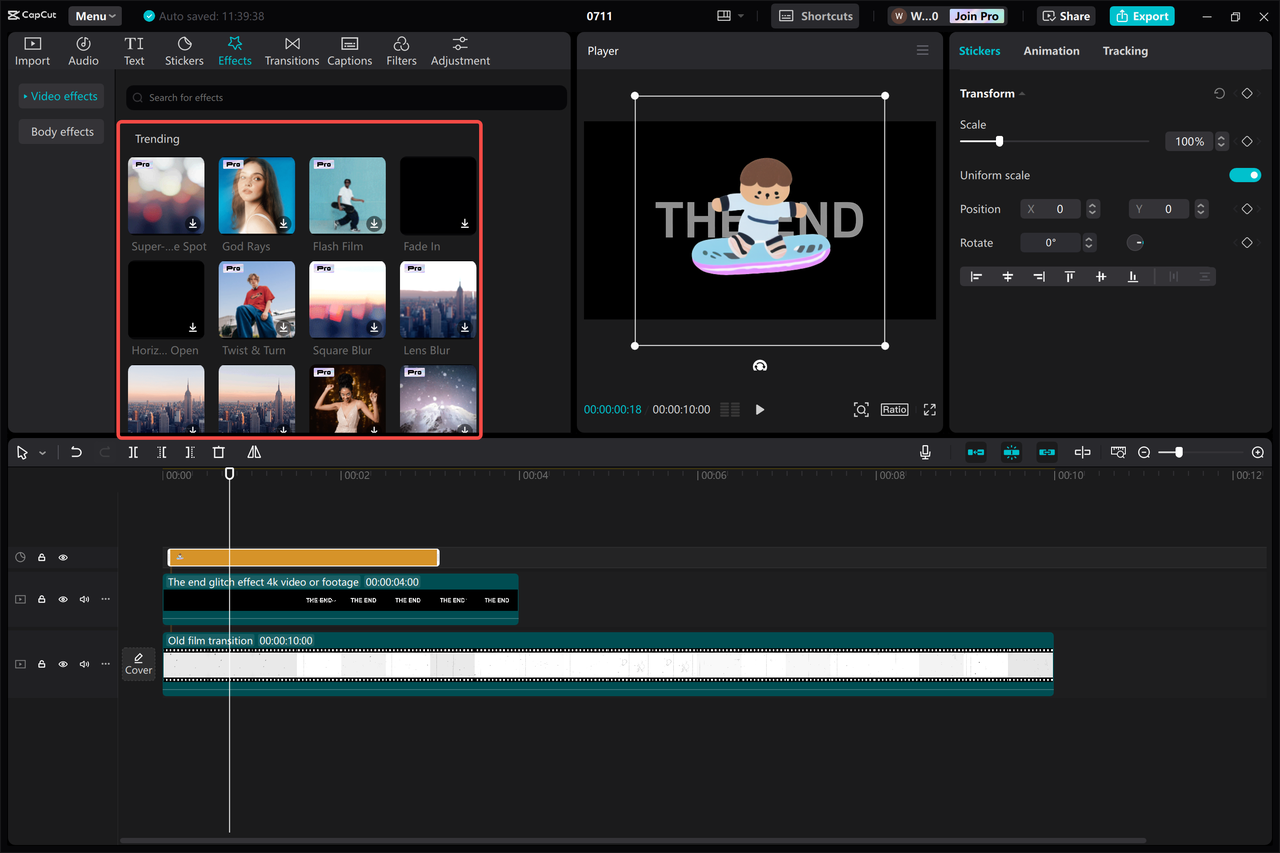
Task: Open player zoom-to-fit scan icon
Action: coord(861,410)
